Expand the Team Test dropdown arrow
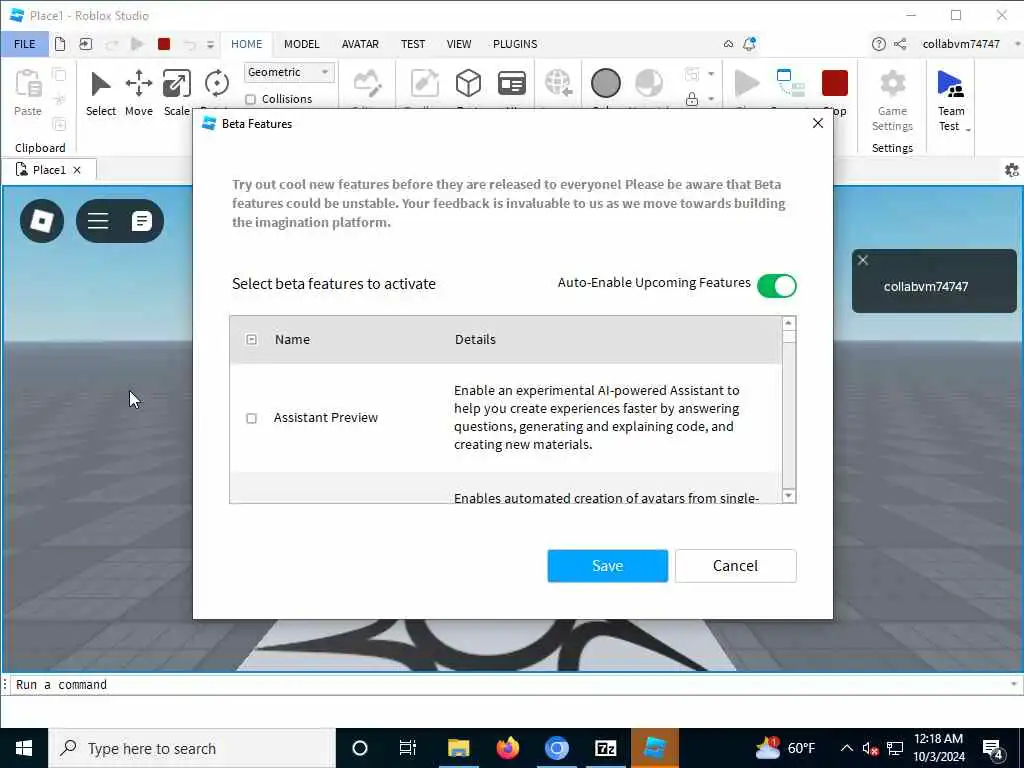Viewport: 1024px width, 768px height. (968, 129)
